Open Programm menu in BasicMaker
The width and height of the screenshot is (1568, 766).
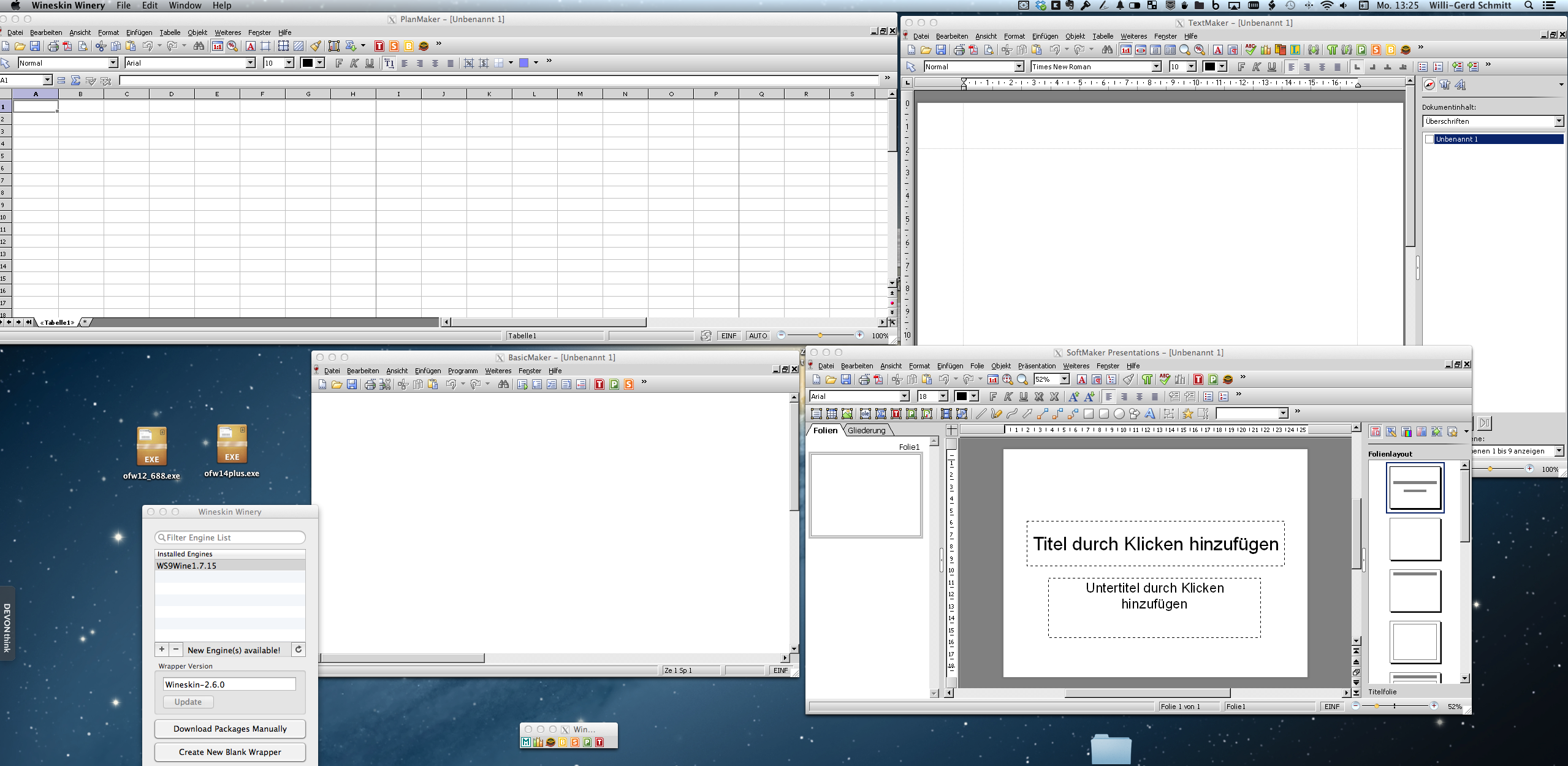pyautogui.click(x=463, y=371)
